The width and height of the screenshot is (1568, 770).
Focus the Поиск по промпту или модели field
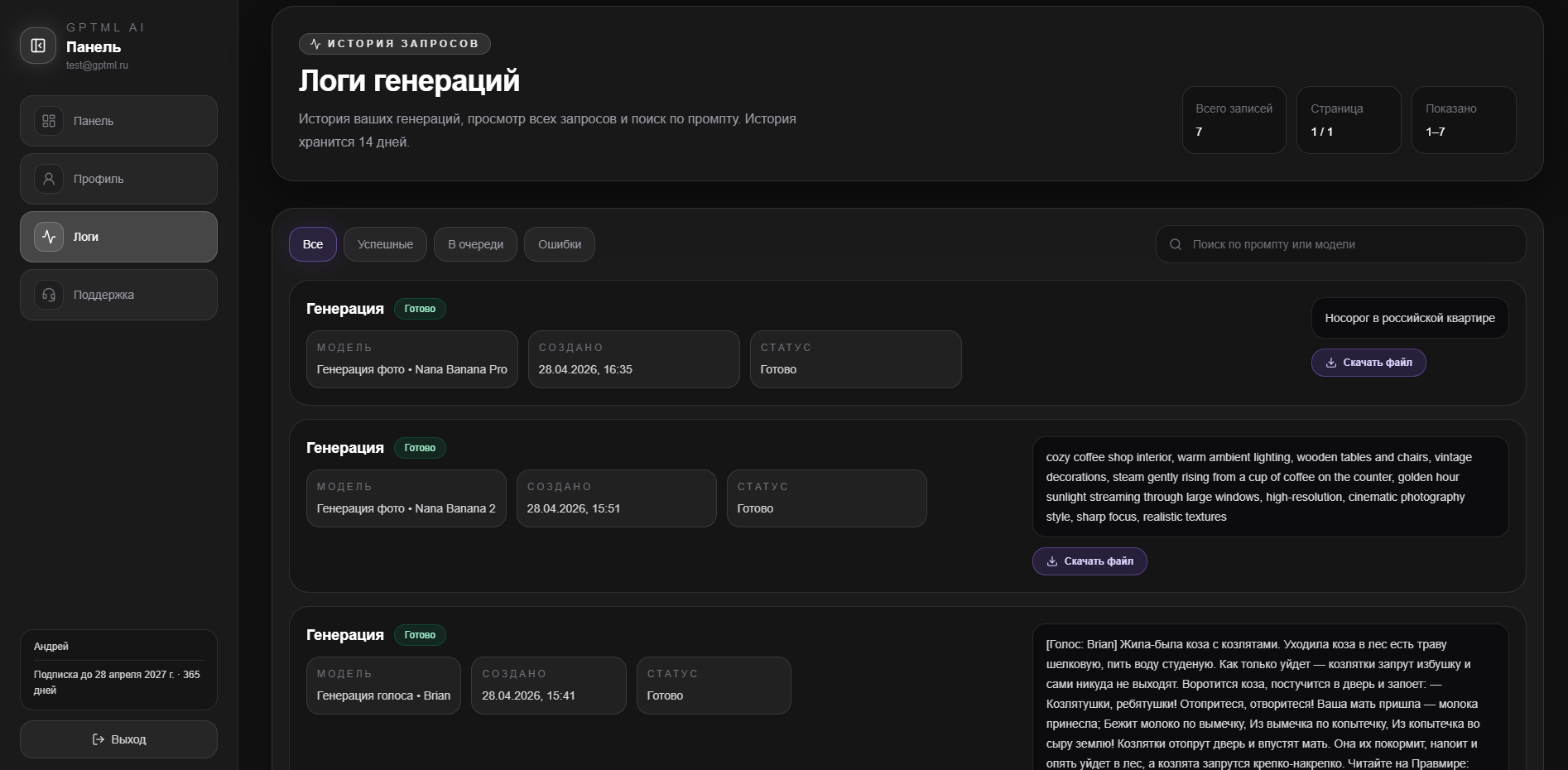pyautogui.click(x=1340, y=244)
